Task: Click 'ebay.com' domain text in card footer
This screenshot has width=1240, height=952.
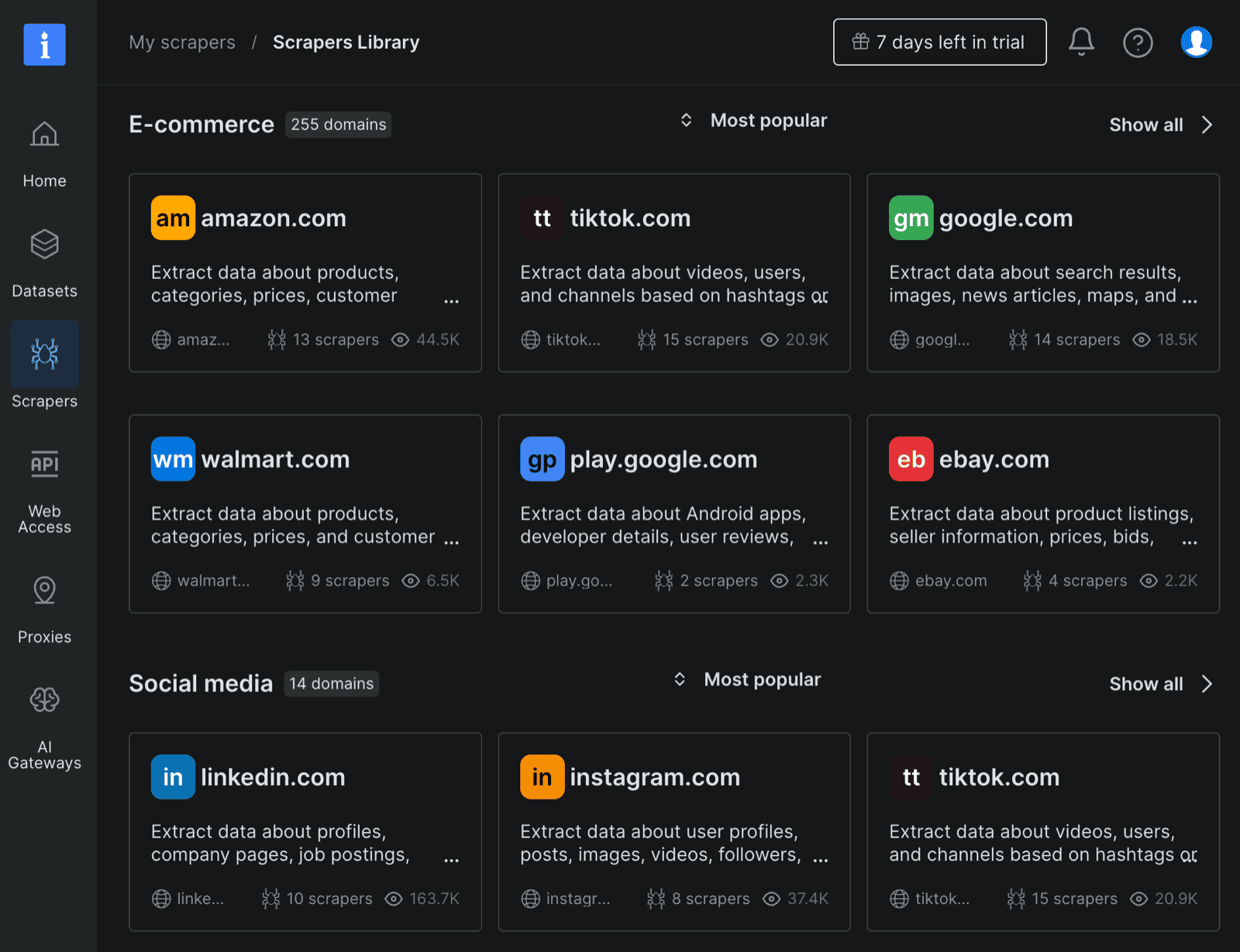Action: click(x=951, y=580)
